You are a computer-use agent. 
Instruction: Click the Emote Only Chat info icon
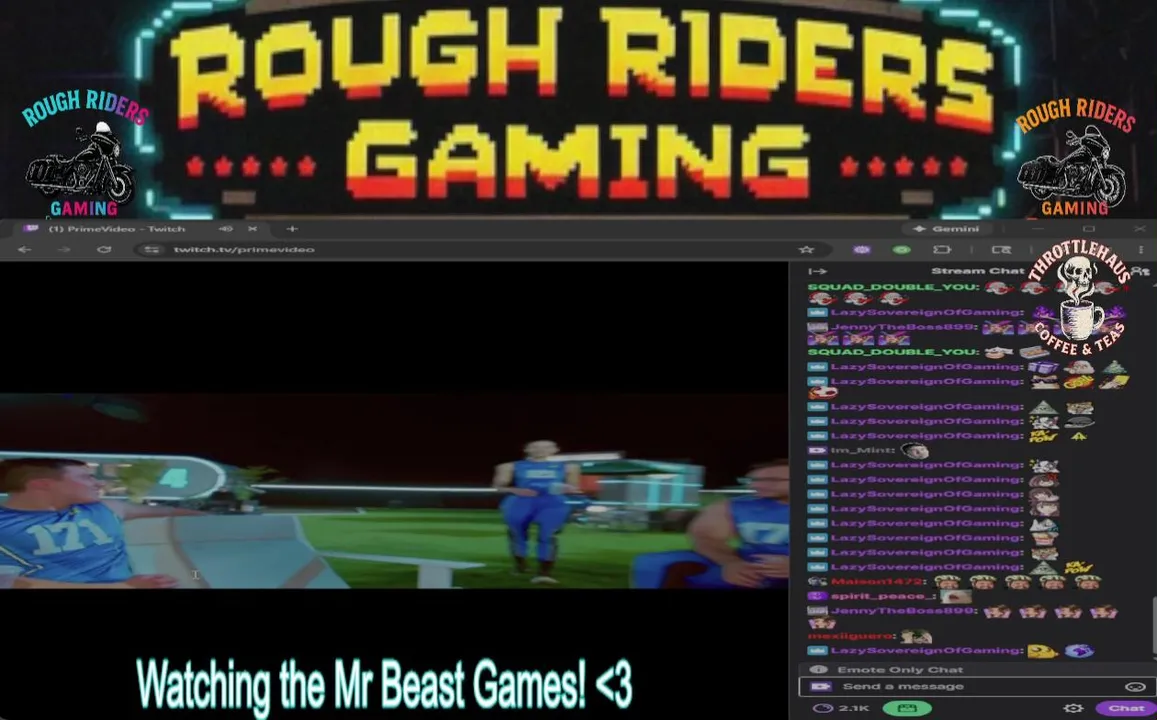point(818,670)
